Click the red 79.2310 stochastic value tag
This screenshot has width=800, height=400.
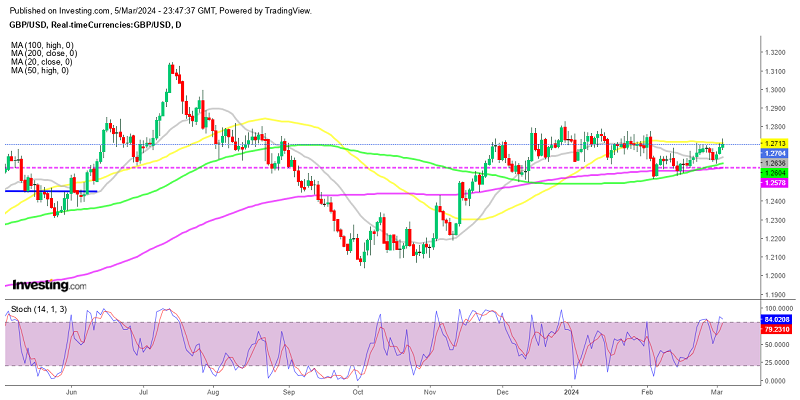tap(776, 327)
